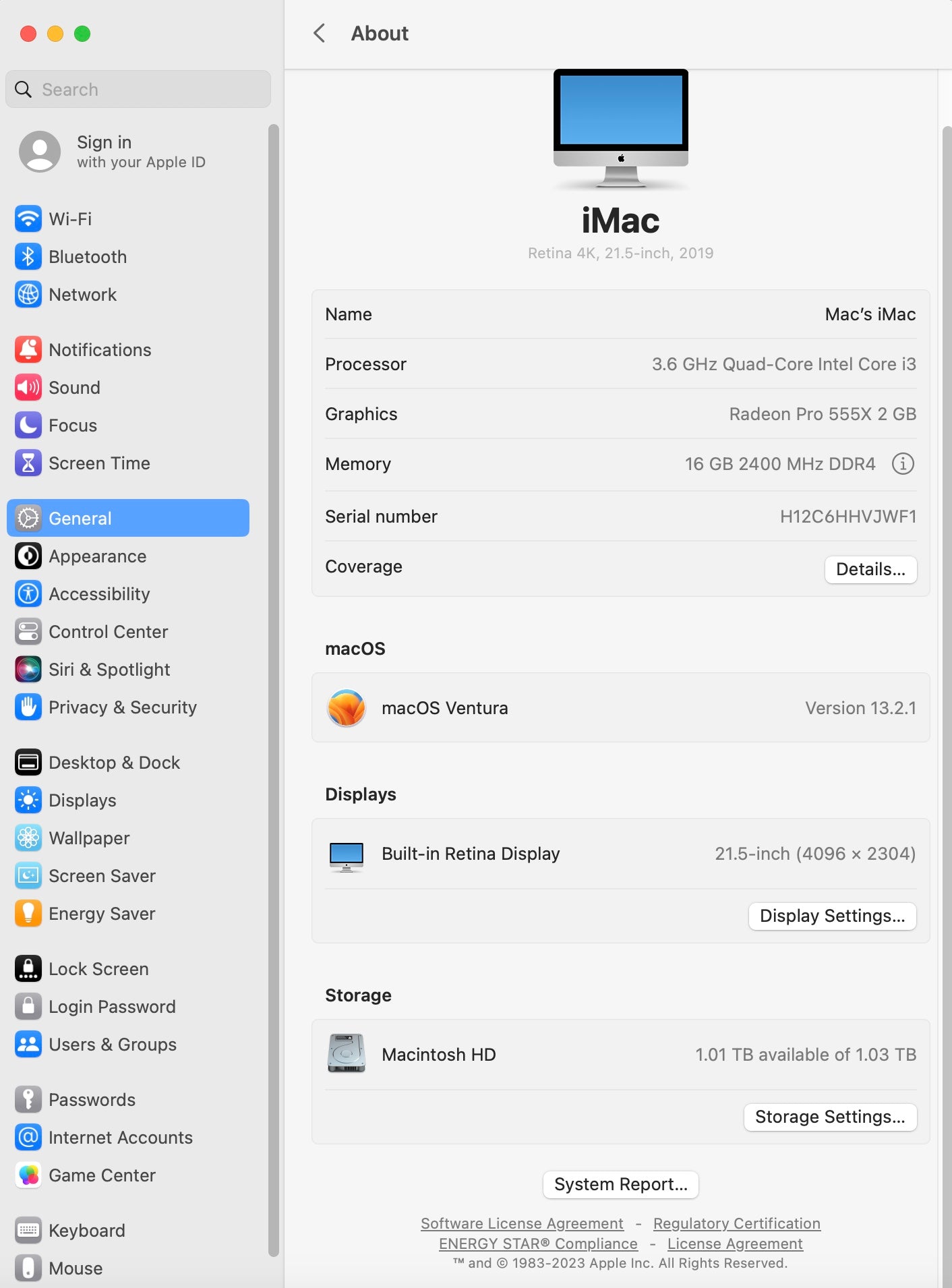Viewport: 952px width, 1288px height.
Task: Open Coverage Details button
Action: click(x=870, y=569)
